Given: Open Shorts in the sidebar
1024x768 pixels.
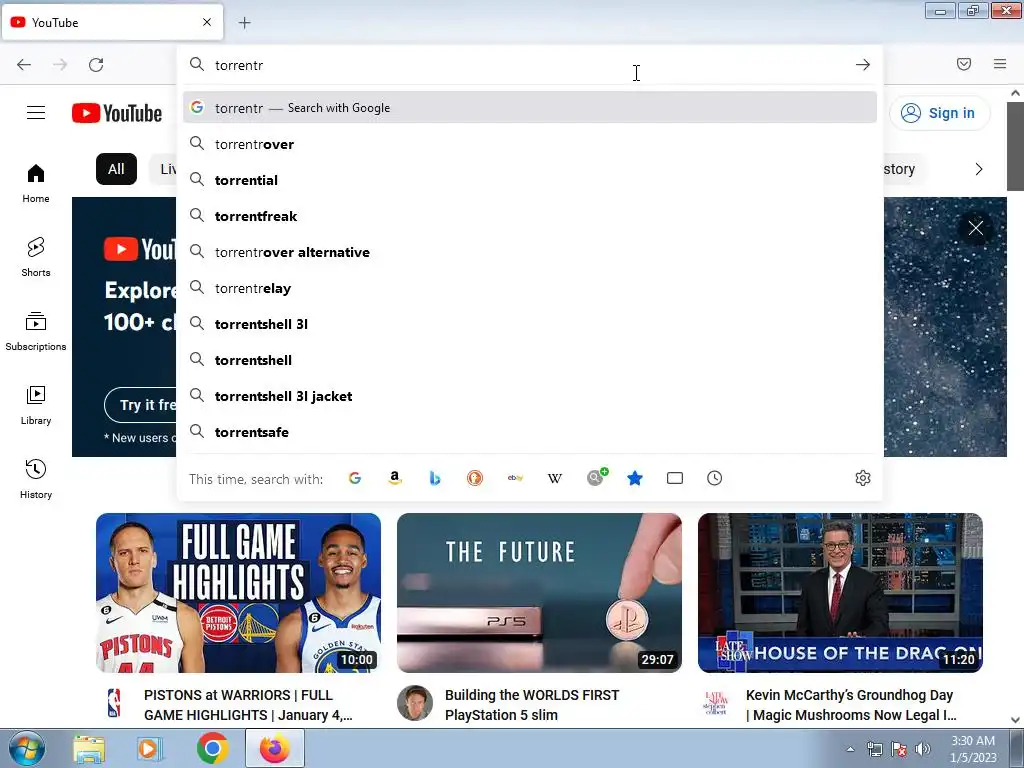Looking at the screenshot, I should [x=36, y=257].
